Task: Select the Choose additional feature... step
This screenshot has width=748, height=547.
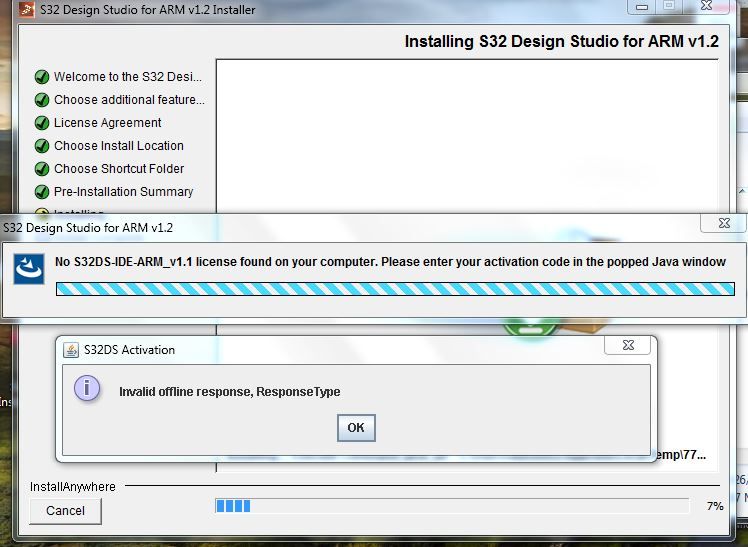Action: [x=129, y=100]
